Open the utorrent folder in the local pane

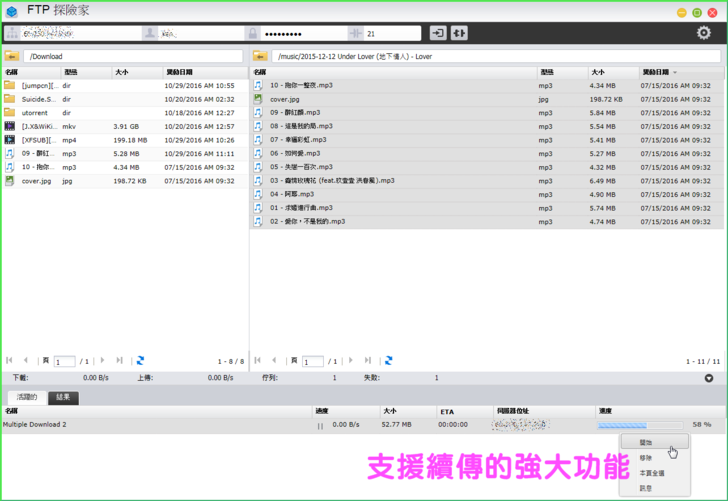coord(35,113)
